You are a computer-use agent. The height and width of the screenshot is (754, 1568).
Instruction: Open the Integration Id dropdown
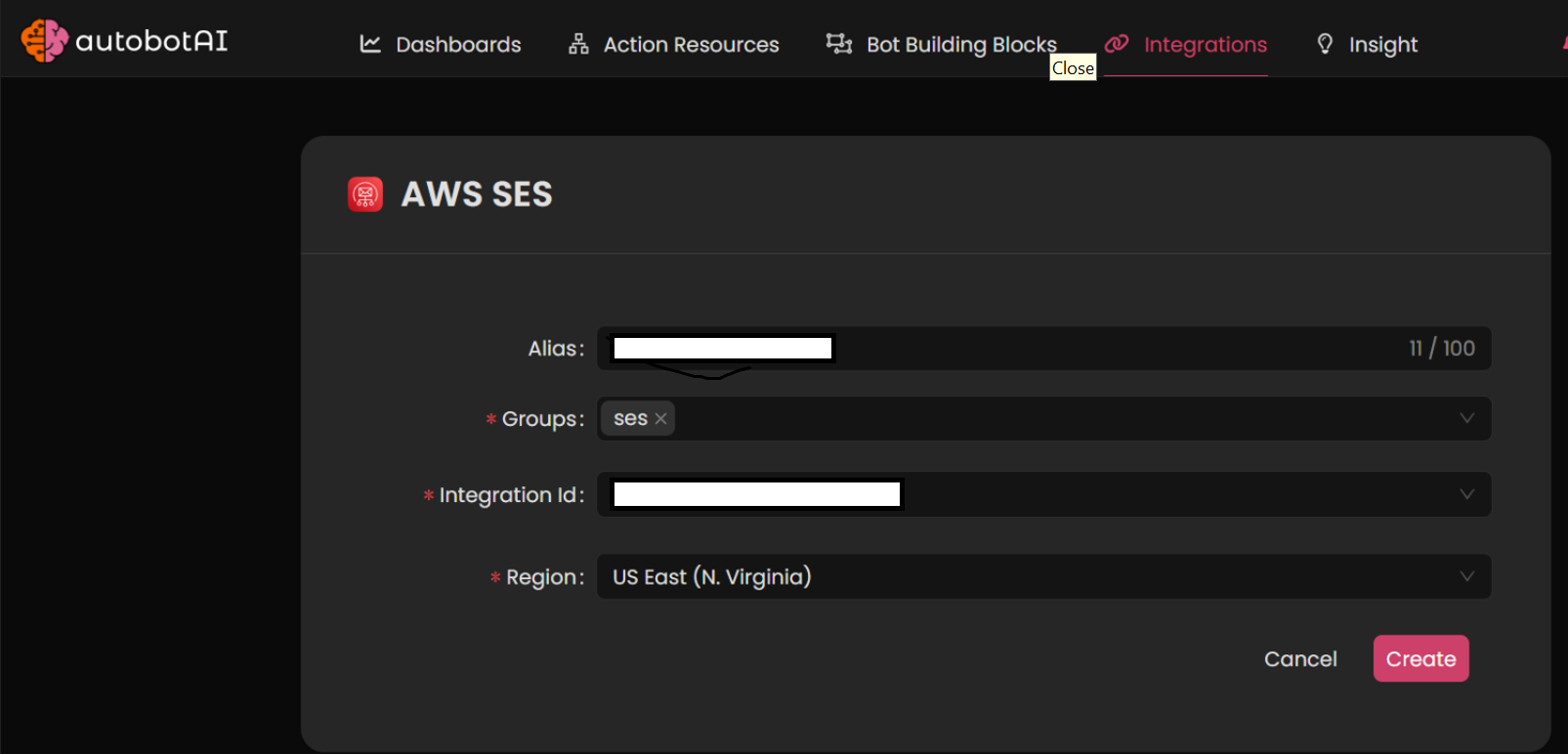coord(1466,494)
